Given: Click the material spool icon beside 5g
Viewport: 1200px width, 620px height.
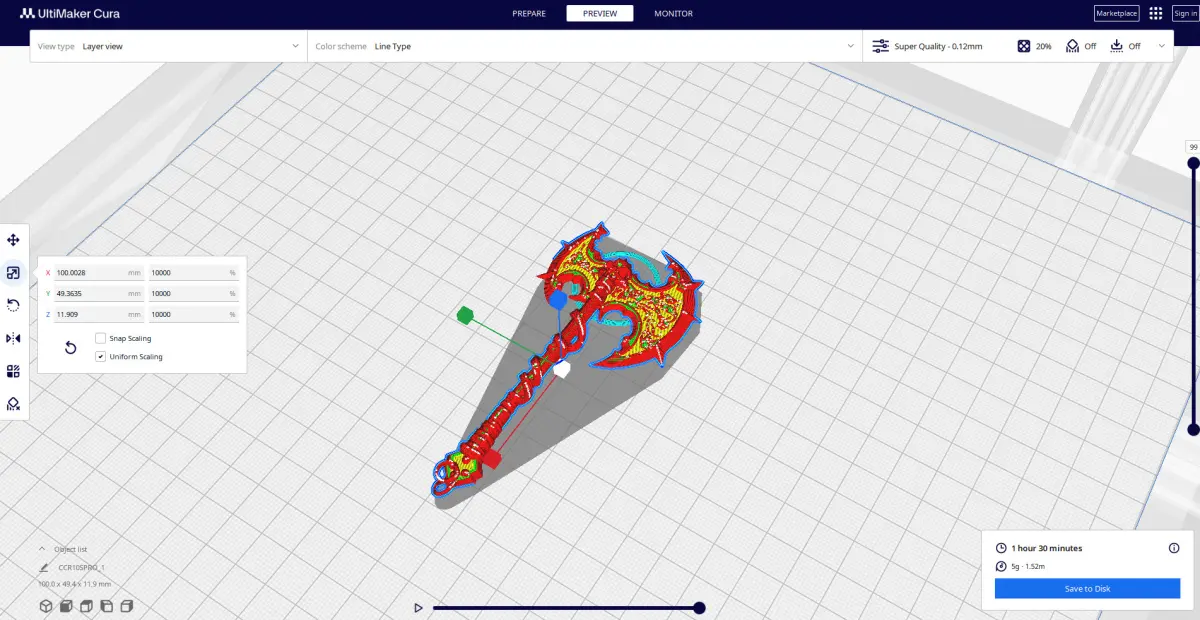Looking at the screenshot, I should [1002, 566].
